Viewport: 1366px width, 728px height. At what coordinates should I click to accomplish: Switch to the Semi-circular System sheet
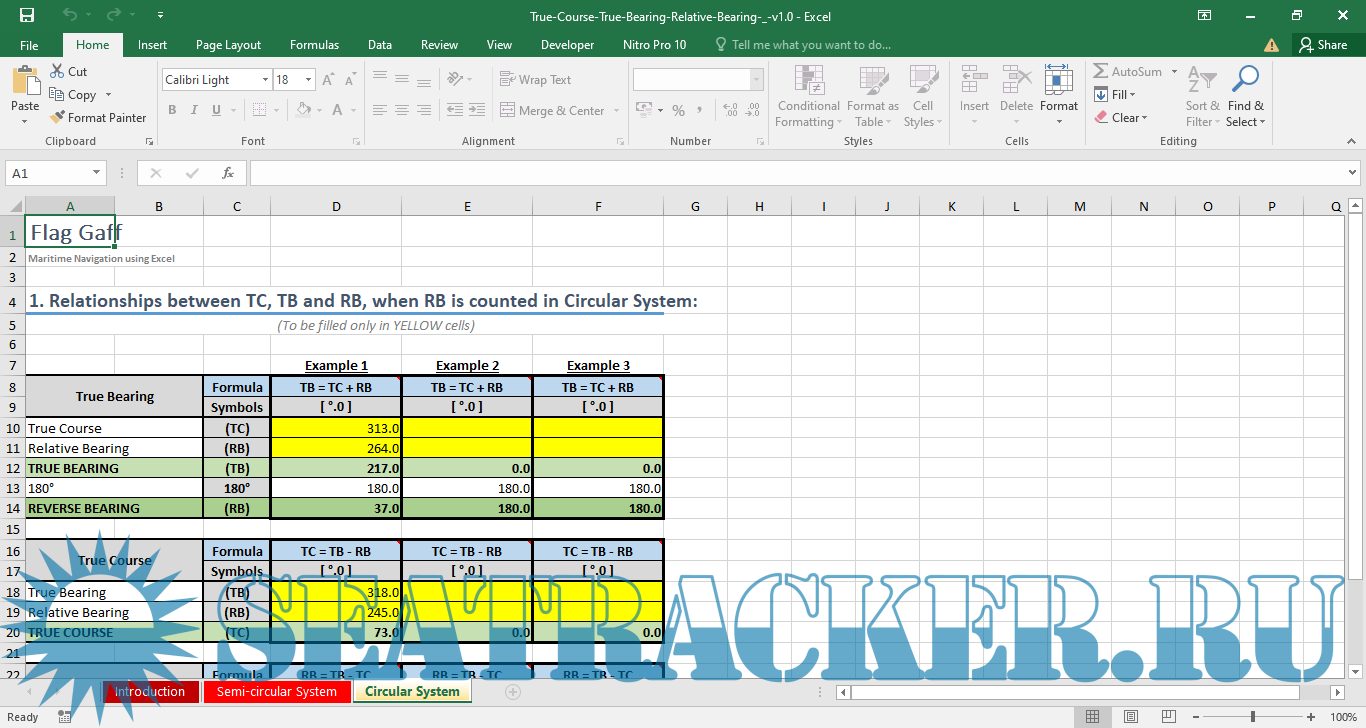(277, 692)
